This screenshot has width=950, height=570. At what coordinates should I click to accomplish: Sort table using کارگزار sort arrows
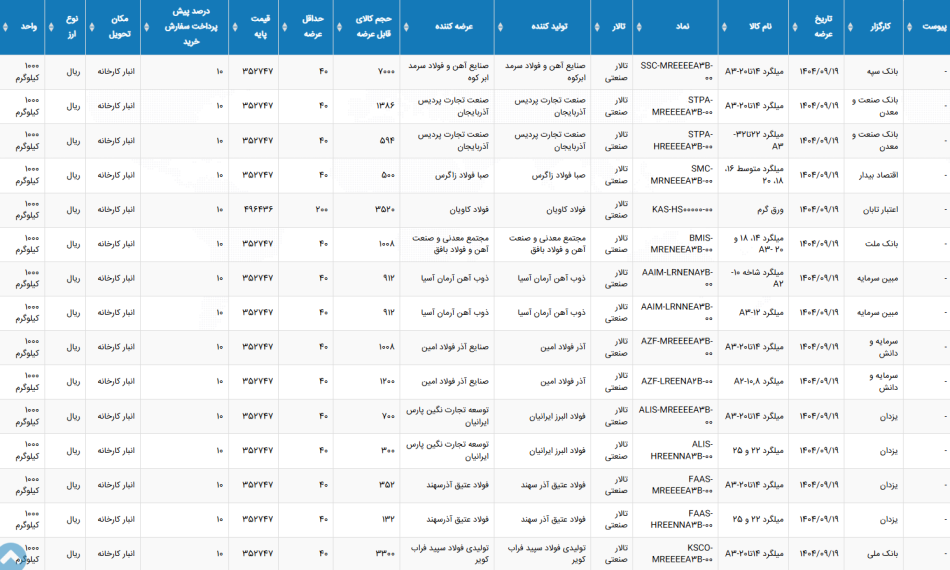coord(850,27)
